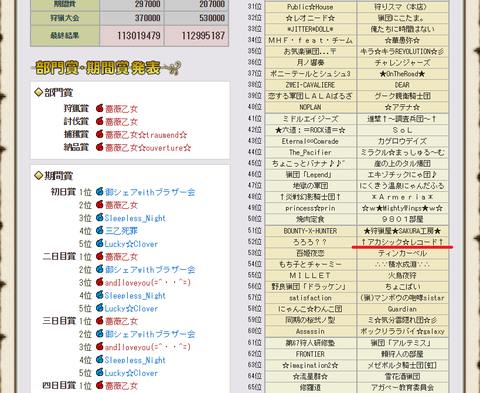Image resolution: width=480 pixels, height=393 pixels.
Task: Click the 狩猟大会 row label
Action: (x=65, y=18)
